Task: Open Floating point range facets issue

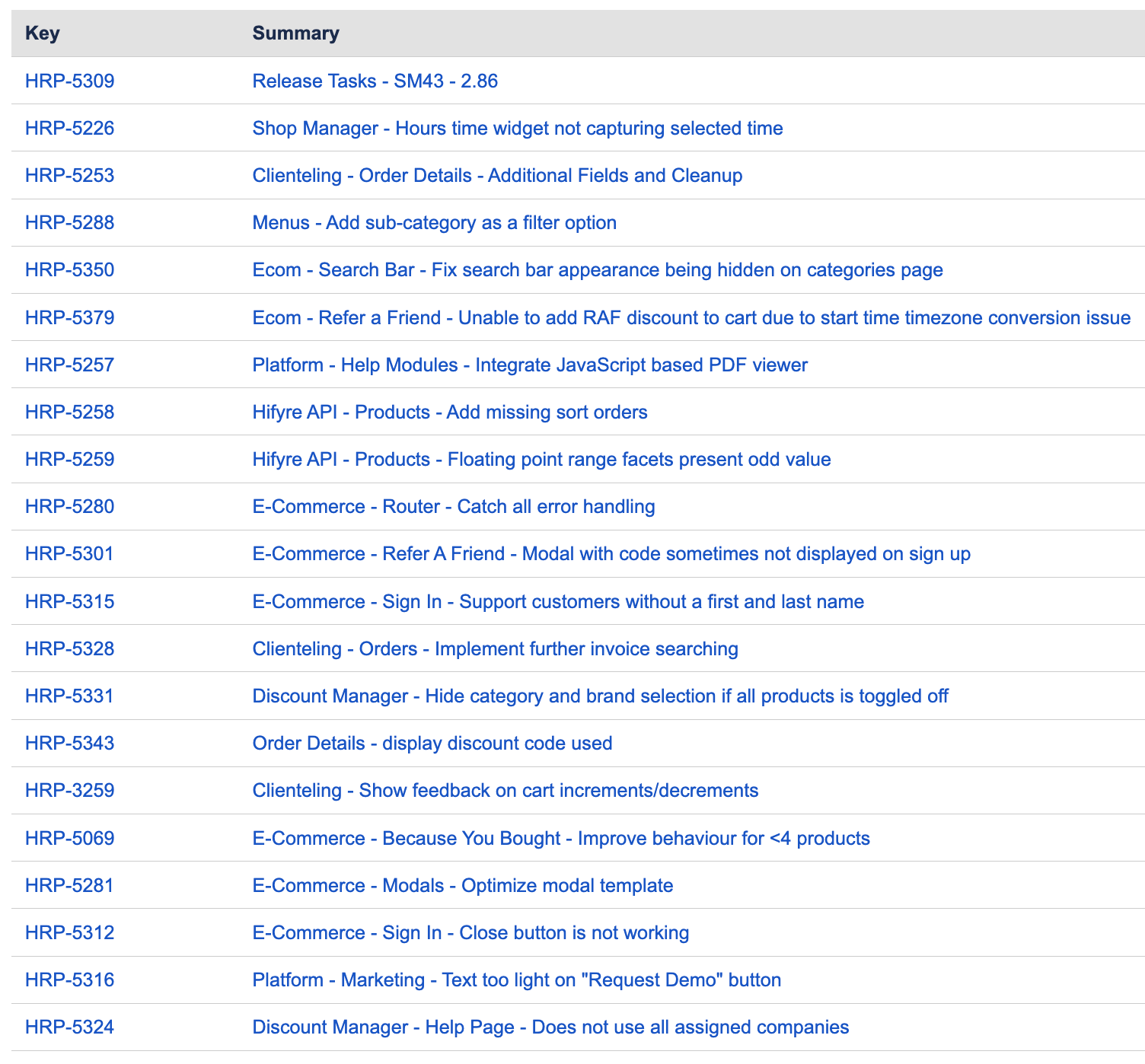Action: click(541, 459)
